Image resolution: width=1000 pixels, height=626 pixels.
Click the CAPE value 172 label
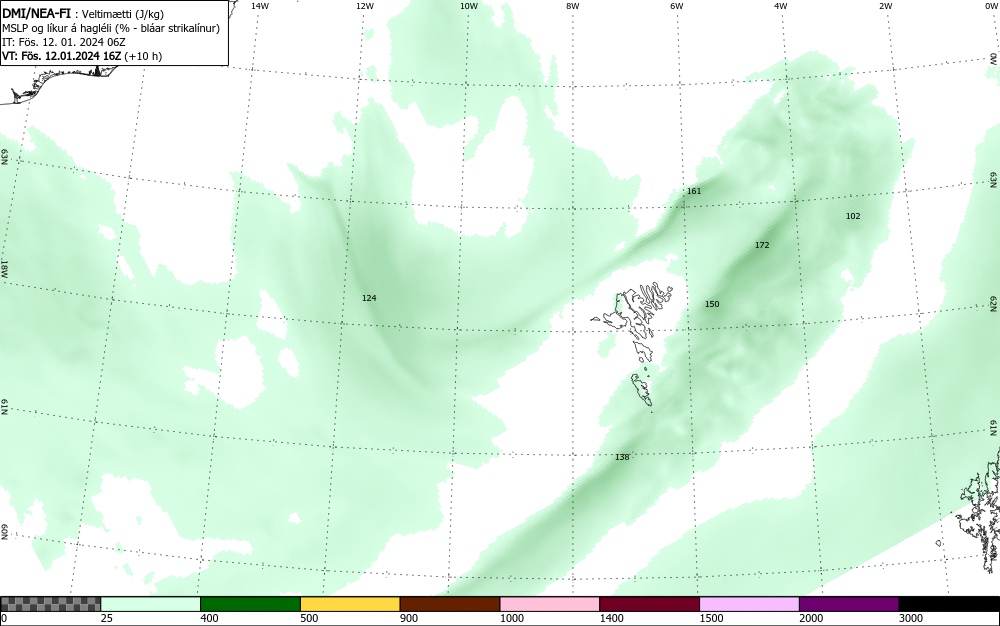[x=761, y=245]
